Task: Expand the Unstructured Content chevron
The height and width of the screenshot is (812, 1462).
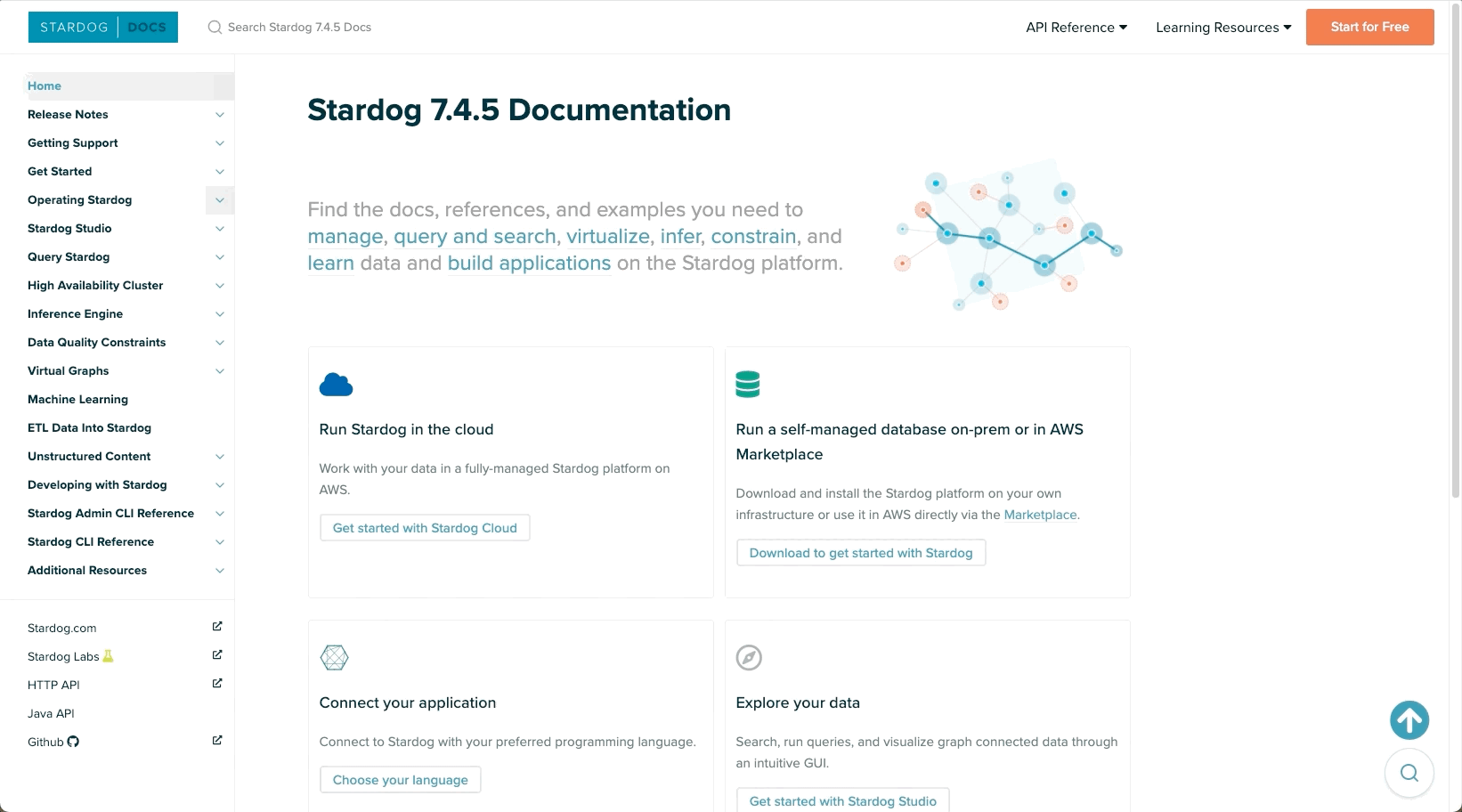Action: click(x=220, y=457)
